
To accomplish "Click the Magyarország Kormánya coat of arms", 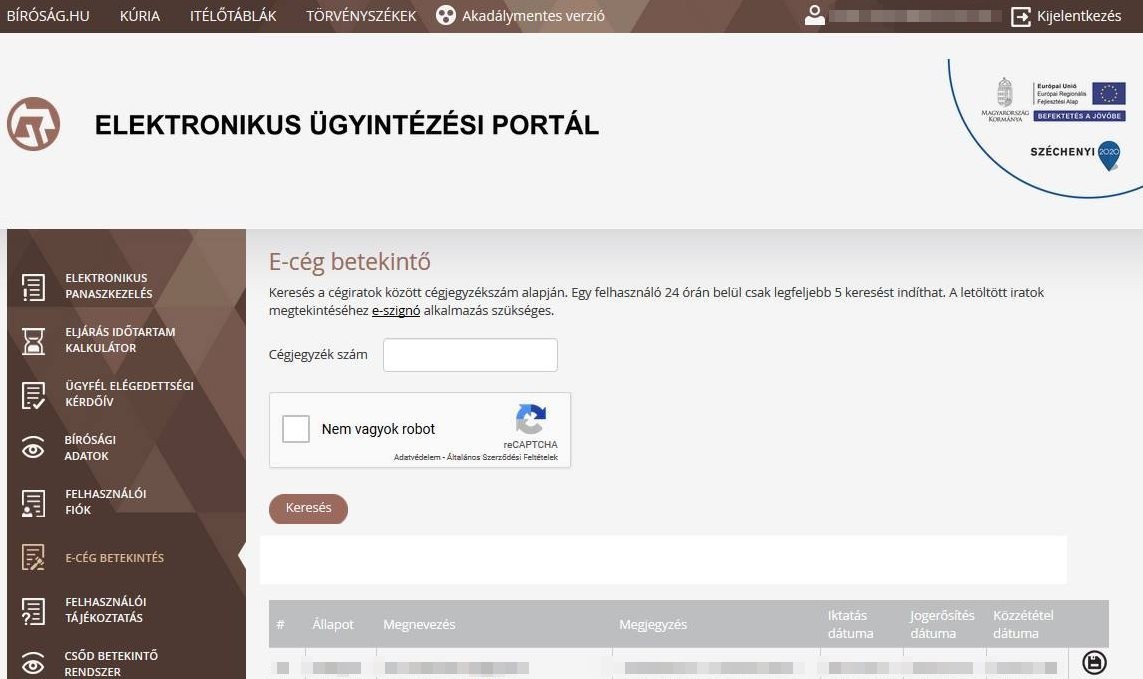I will point(1005,100).
